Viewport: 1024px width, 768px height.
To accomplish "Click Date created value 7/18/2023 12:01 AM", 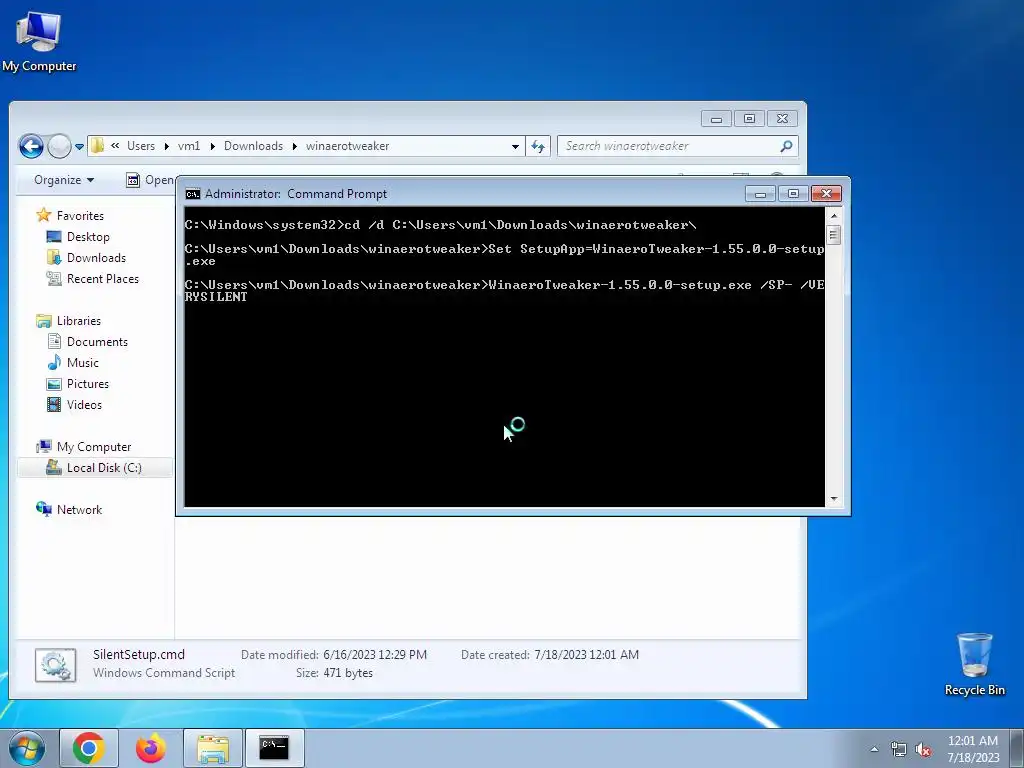I will click(x=586, y=654).
